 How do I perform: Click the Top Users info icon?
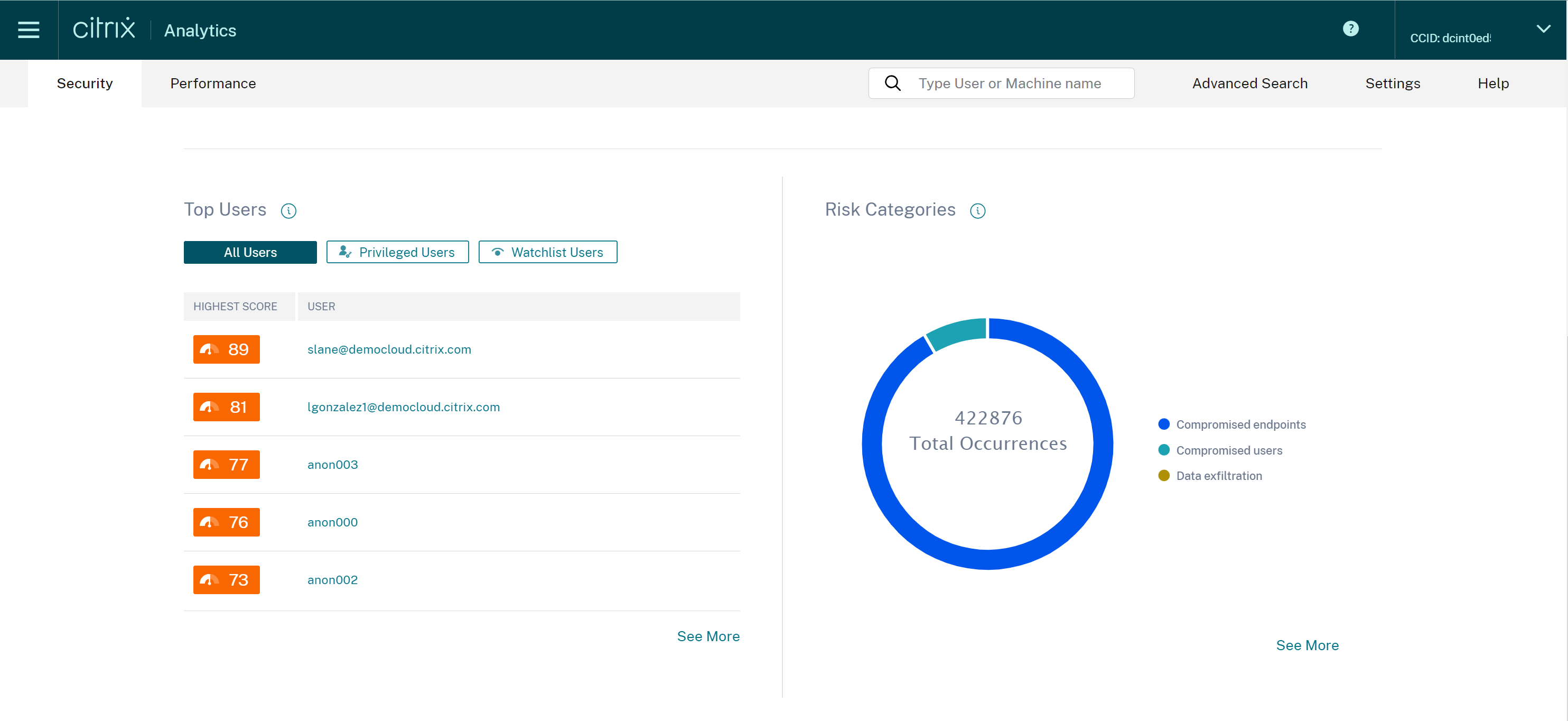[288, 211]
